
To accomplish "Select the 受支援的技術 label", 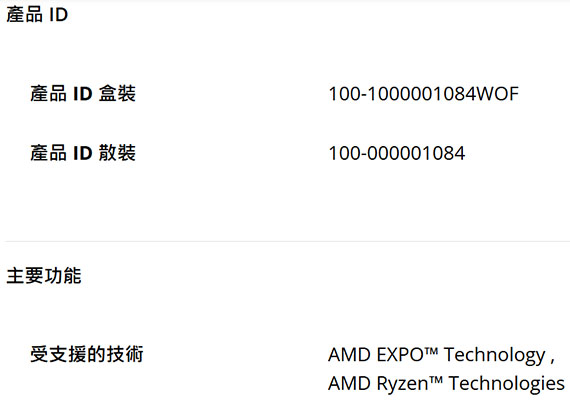I will (x=87, y=354).
